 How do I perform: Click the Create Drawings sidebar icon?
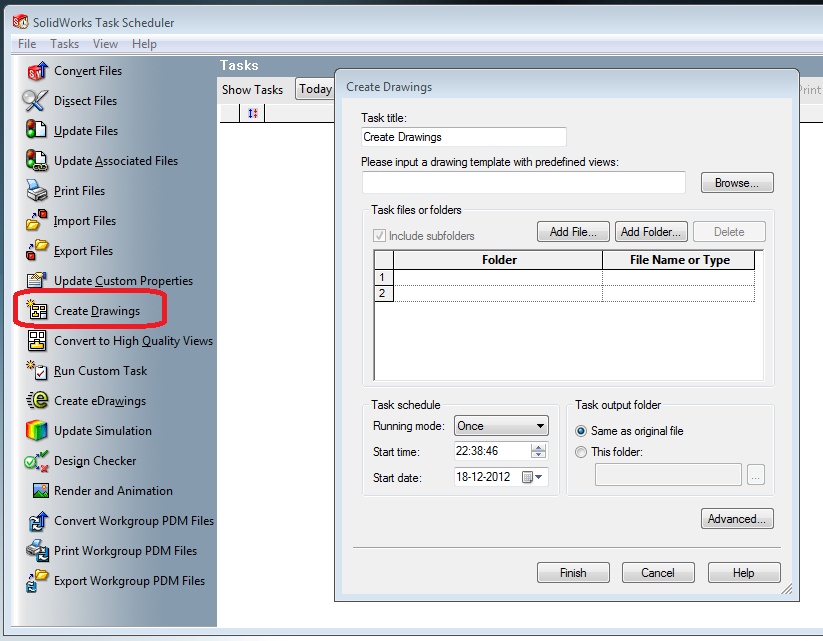coord(37,310)
